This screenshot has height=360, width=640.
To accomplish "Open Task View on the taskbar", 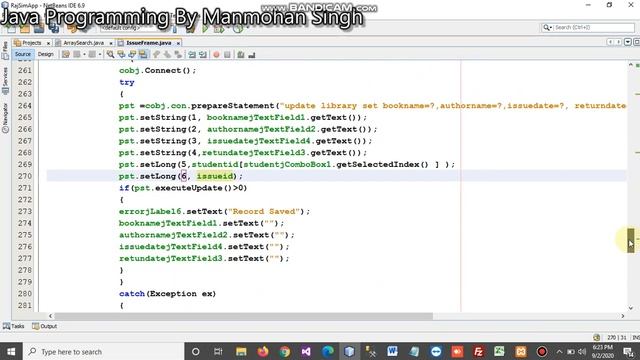I will (x=218, y=351).
